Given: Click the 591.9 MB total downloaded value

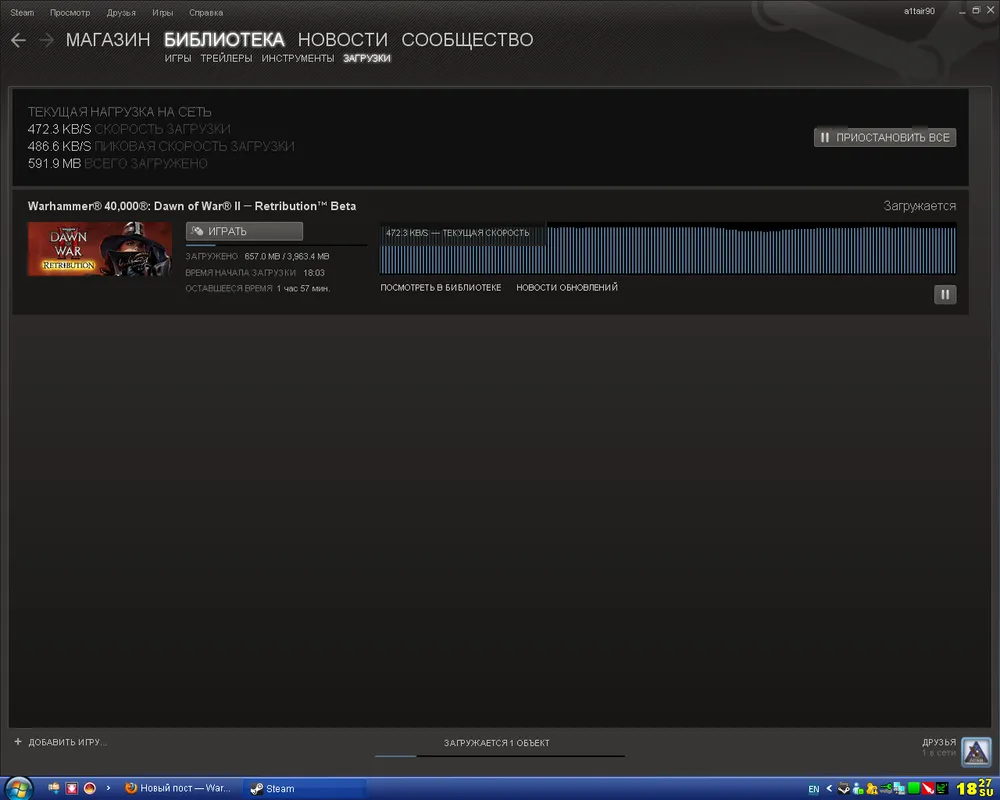Looking at the screenshot, I should pos(54,163).
